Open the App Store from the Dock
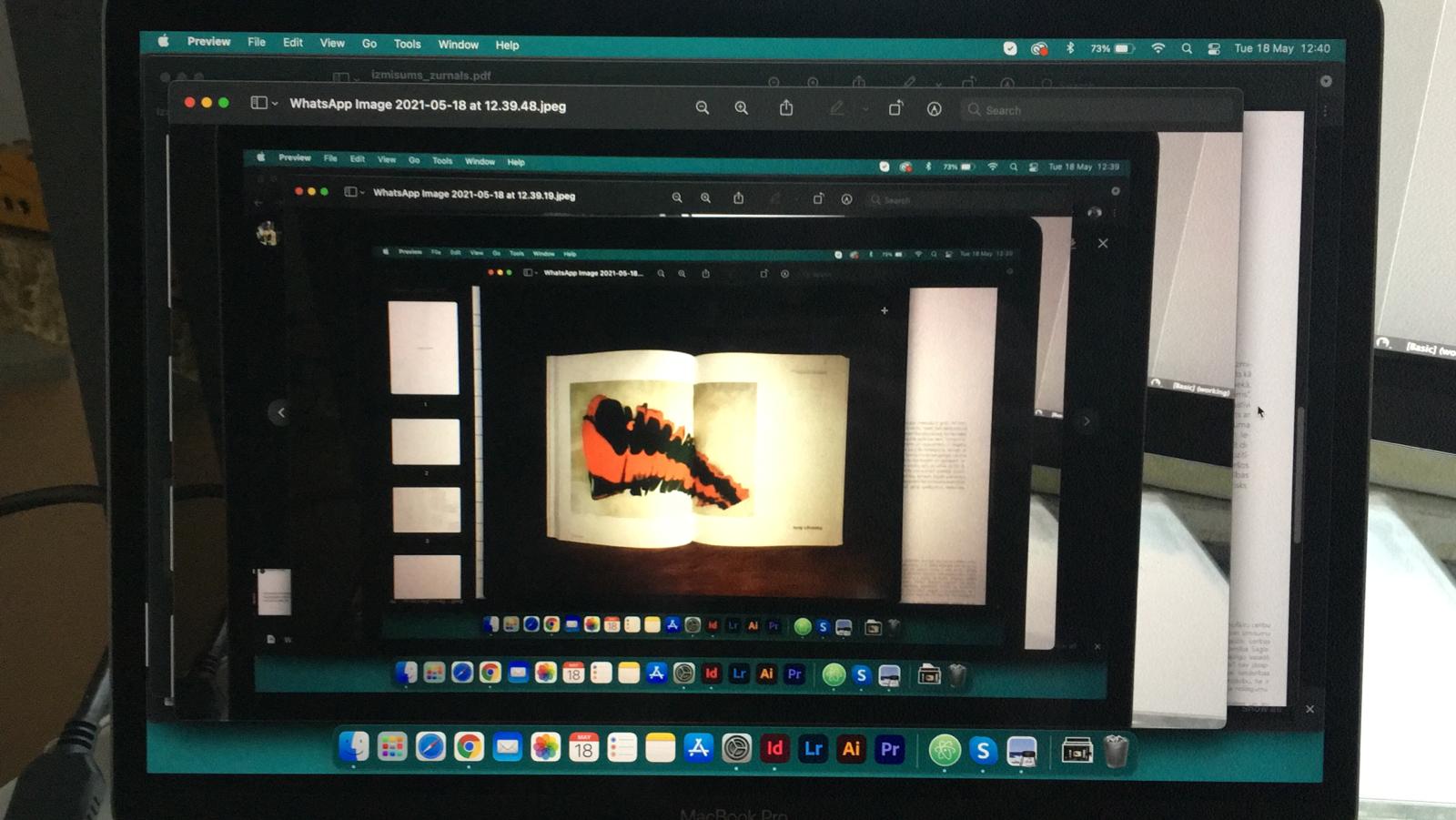This screenshot has height=820, width=1456. (x=698, y=748)
